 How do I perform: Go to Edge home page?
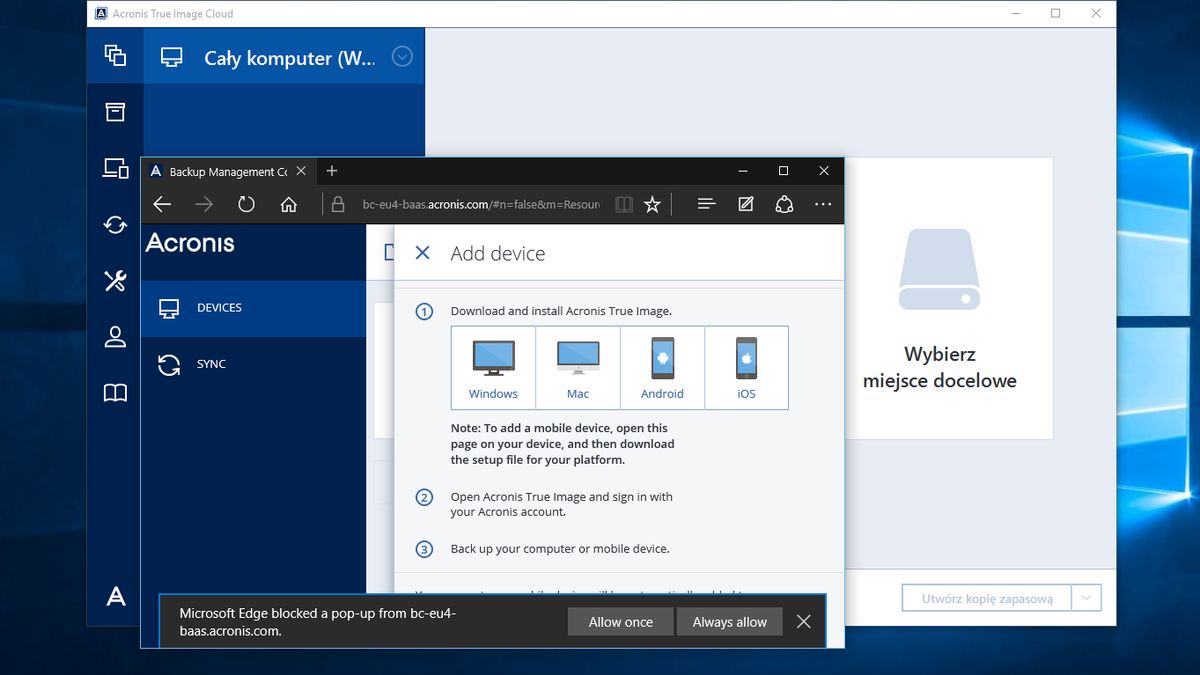(289, 204)
